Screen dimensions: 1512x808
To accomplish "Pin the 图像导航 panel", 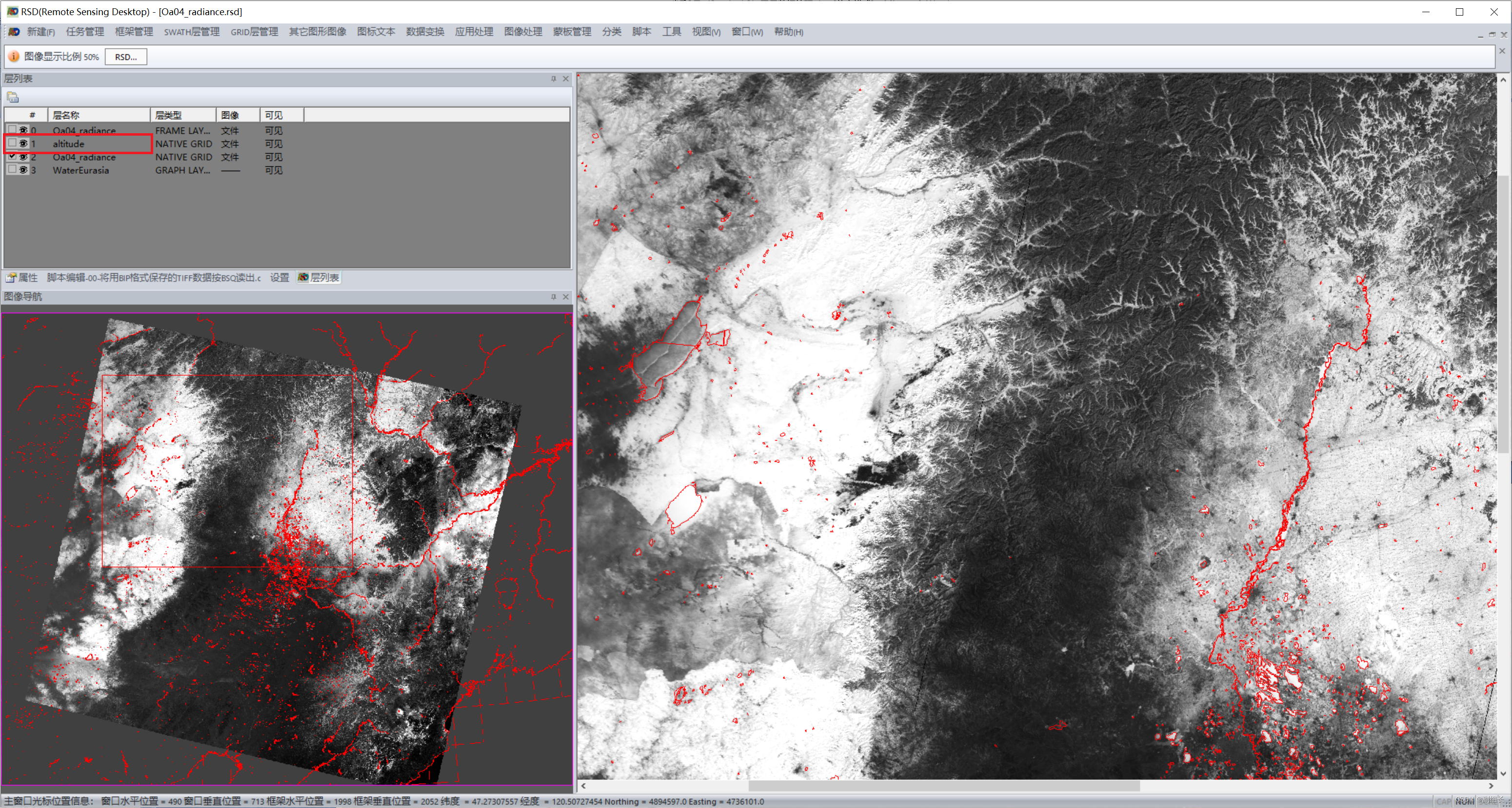I will point(553,297).
